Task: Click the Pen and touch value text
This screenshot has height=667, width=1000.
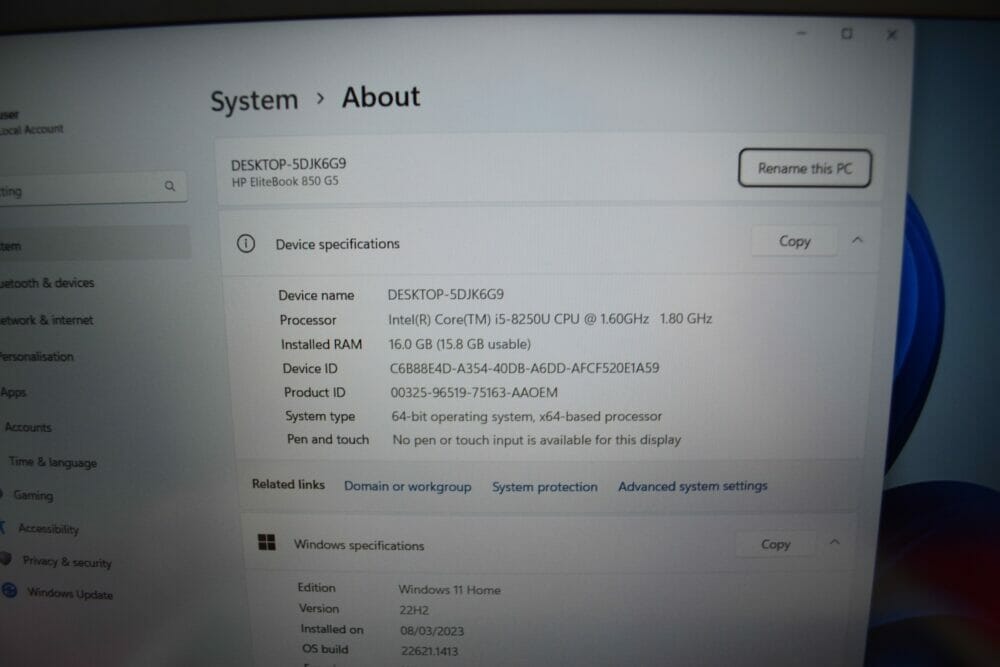Action: (x=537, y=440)
